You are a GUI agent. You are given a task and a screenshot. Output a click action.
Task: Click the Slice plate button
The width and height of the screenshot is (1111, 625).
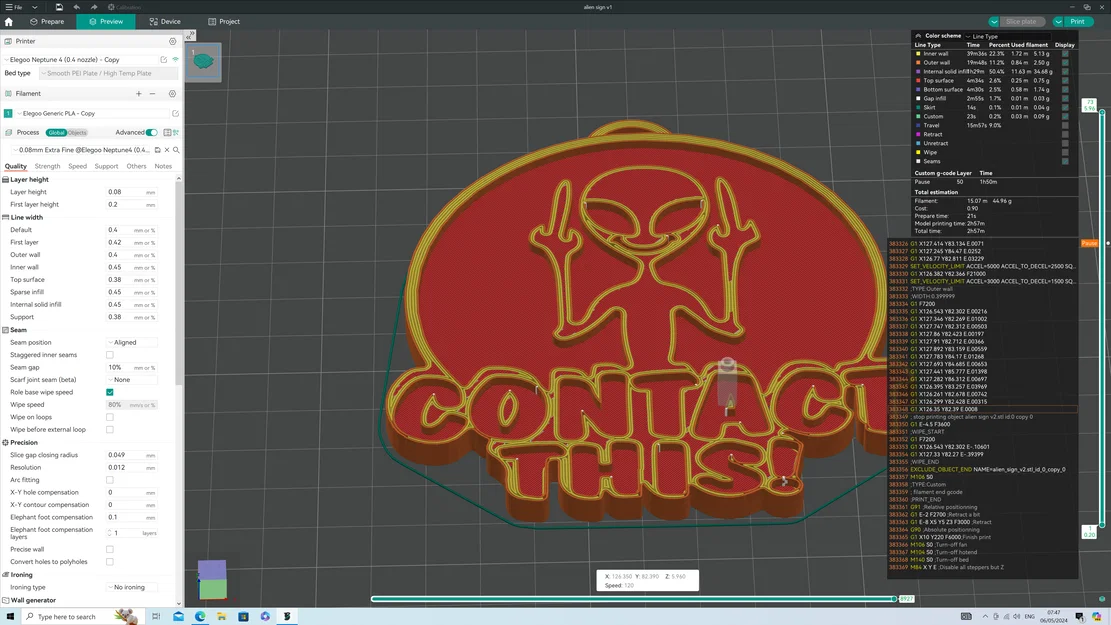click(1021, 22)
